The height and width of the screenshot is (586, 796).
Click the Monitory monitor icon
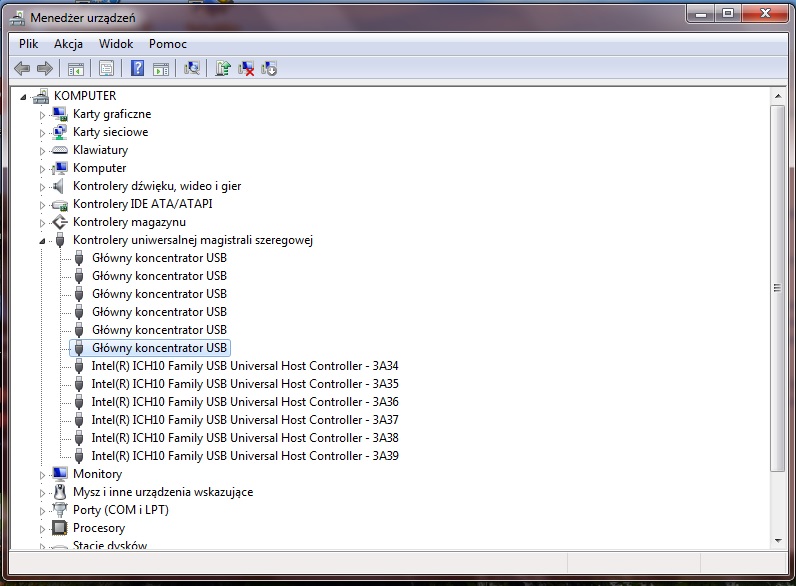tap(60, 474)
